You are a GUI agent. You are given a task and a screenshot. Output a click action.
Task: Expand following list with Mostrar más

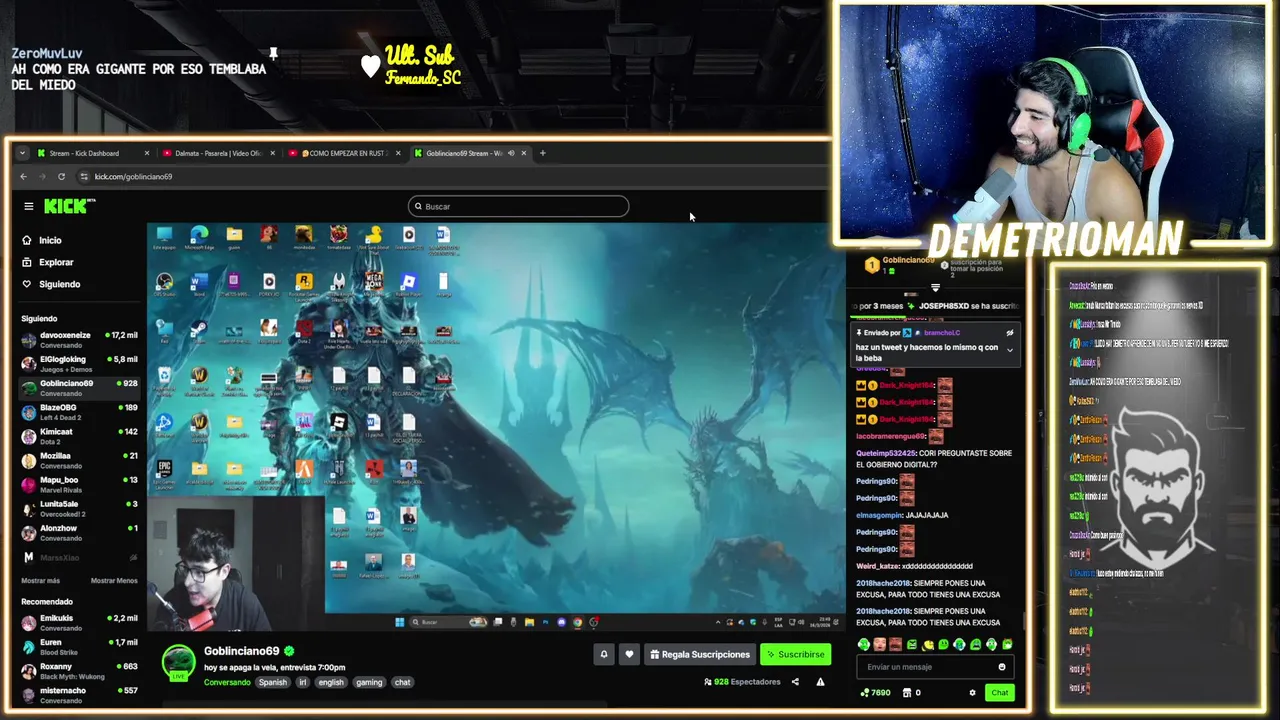tap(40, 580)
